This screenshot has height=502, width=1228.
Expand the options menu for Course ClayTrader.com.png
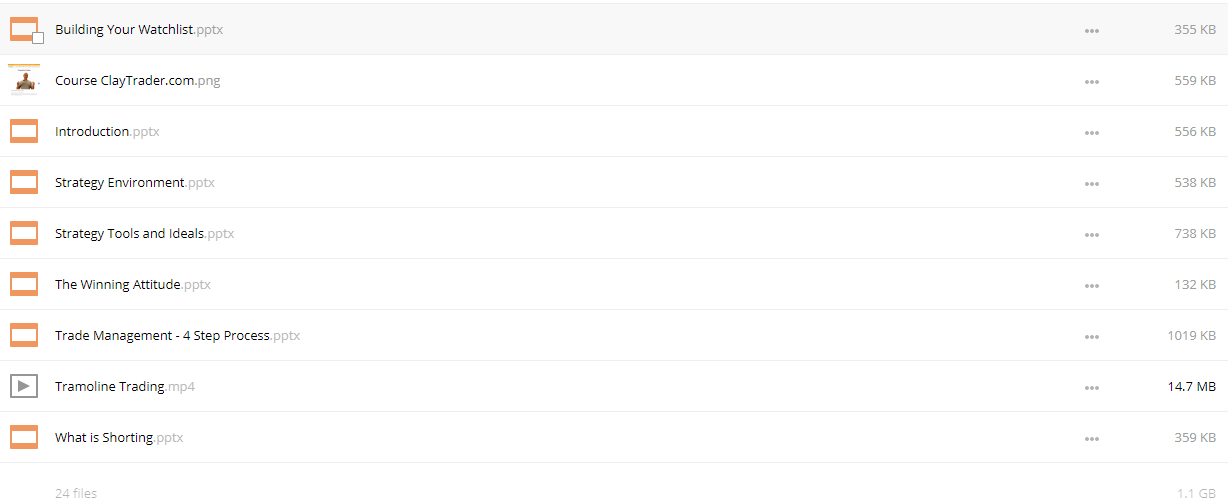[1092, 82]
